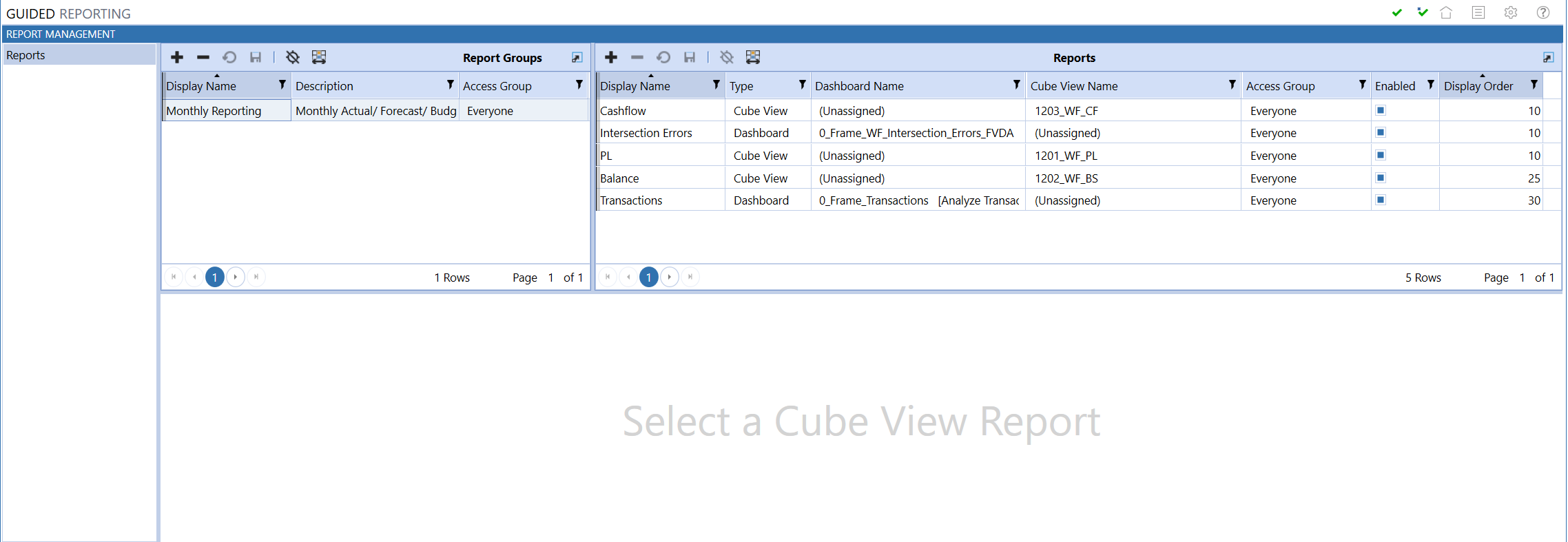Open the Description column filter funnel

(451, 85)
